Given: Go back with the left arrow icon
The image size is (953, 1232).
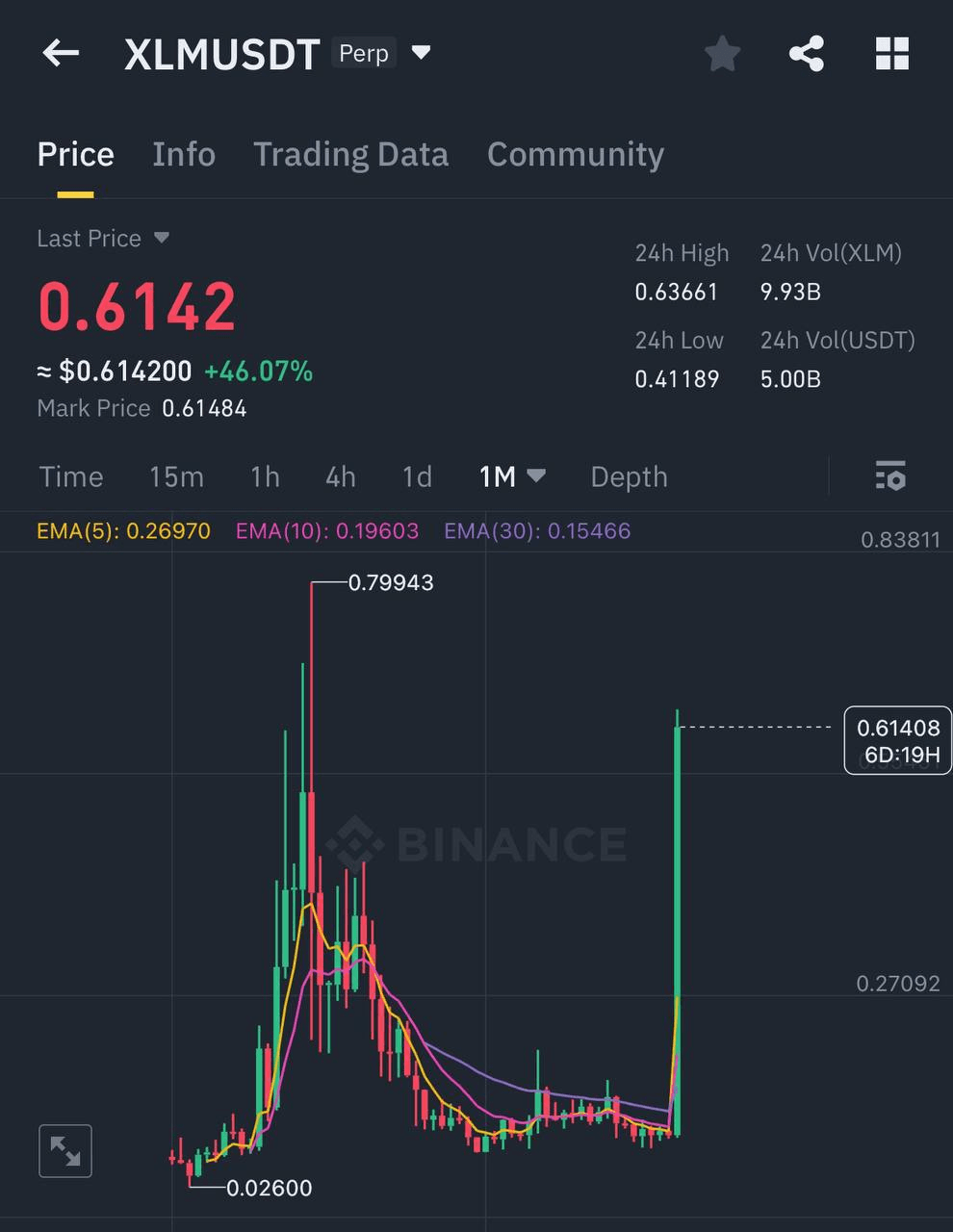Looking at the screenshot, I should pos(61,53).
